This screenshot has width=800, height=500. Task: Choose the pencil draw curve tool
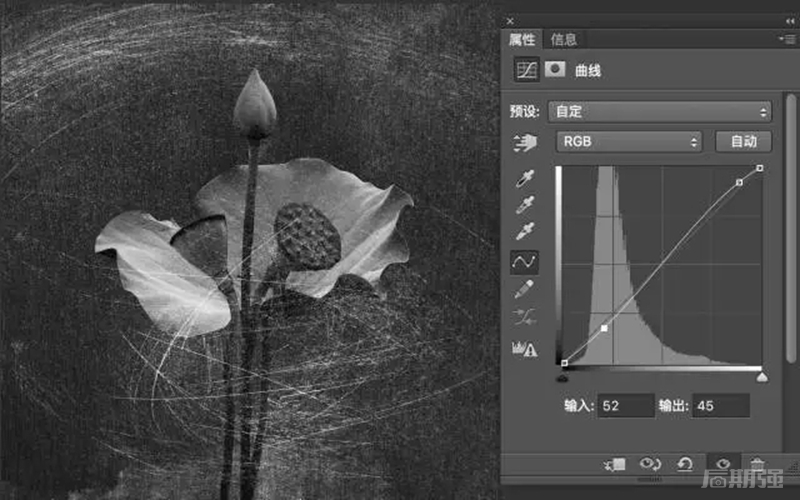point(524,289)
